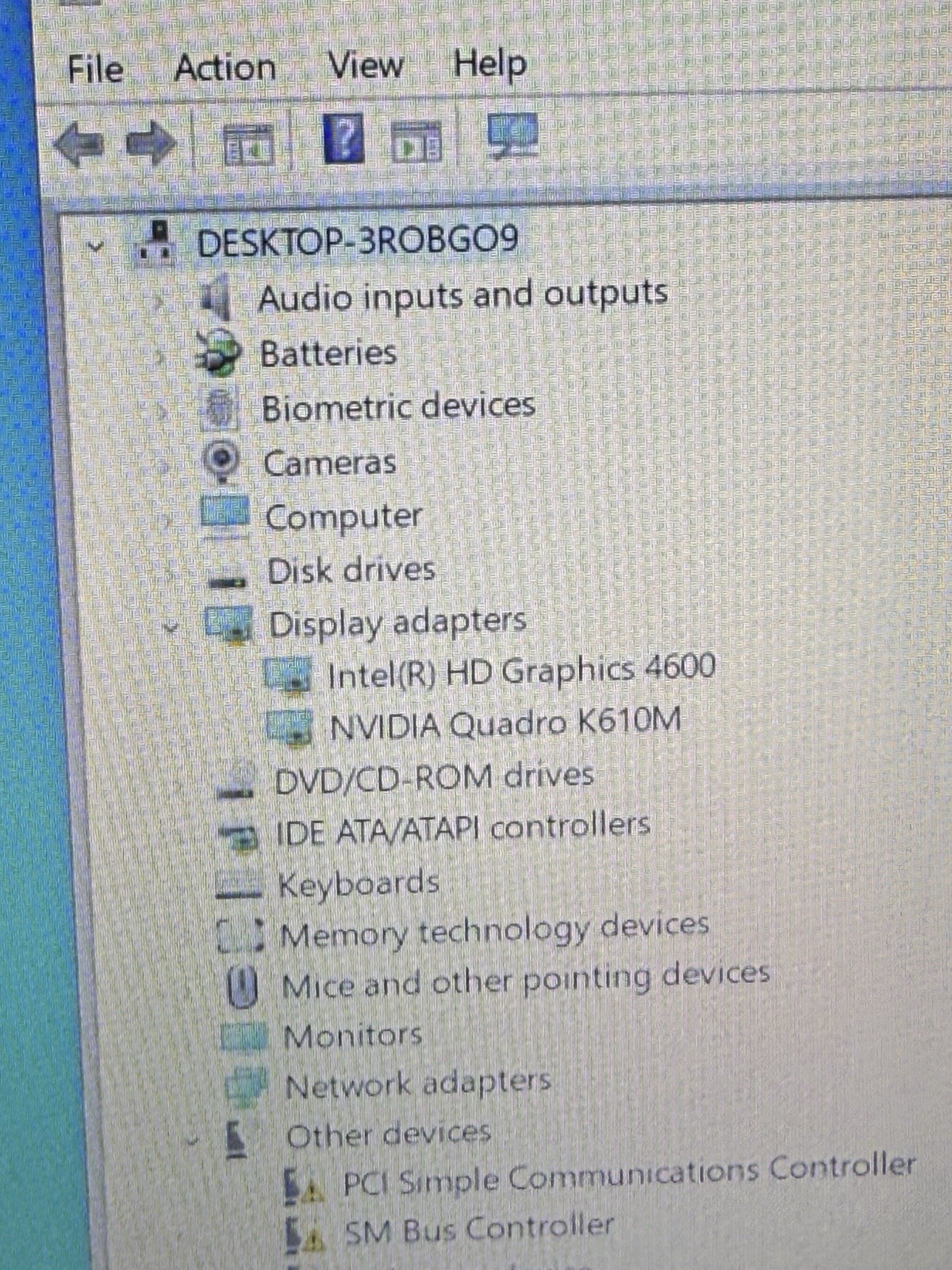
Task: Select Audio inputs and outputs
Action: point(463,296)
